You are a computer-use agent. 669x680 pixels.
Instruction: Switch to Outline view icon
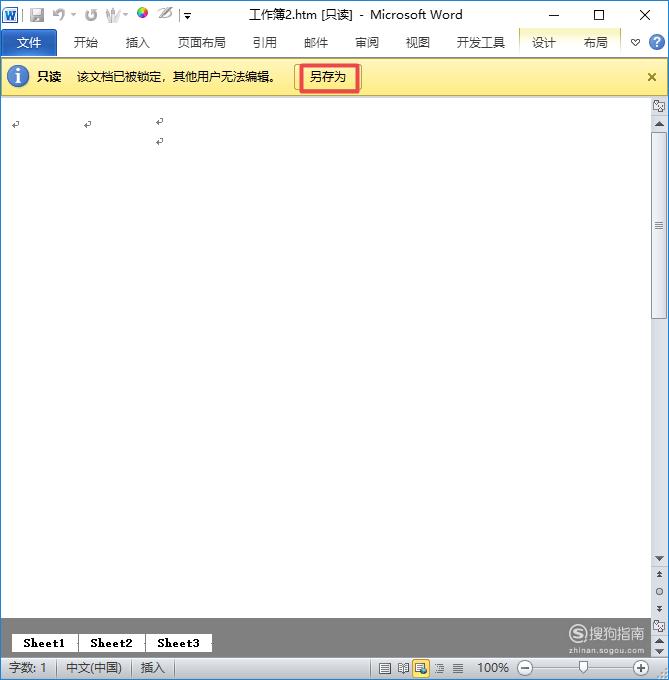click(x=440, y=668)
